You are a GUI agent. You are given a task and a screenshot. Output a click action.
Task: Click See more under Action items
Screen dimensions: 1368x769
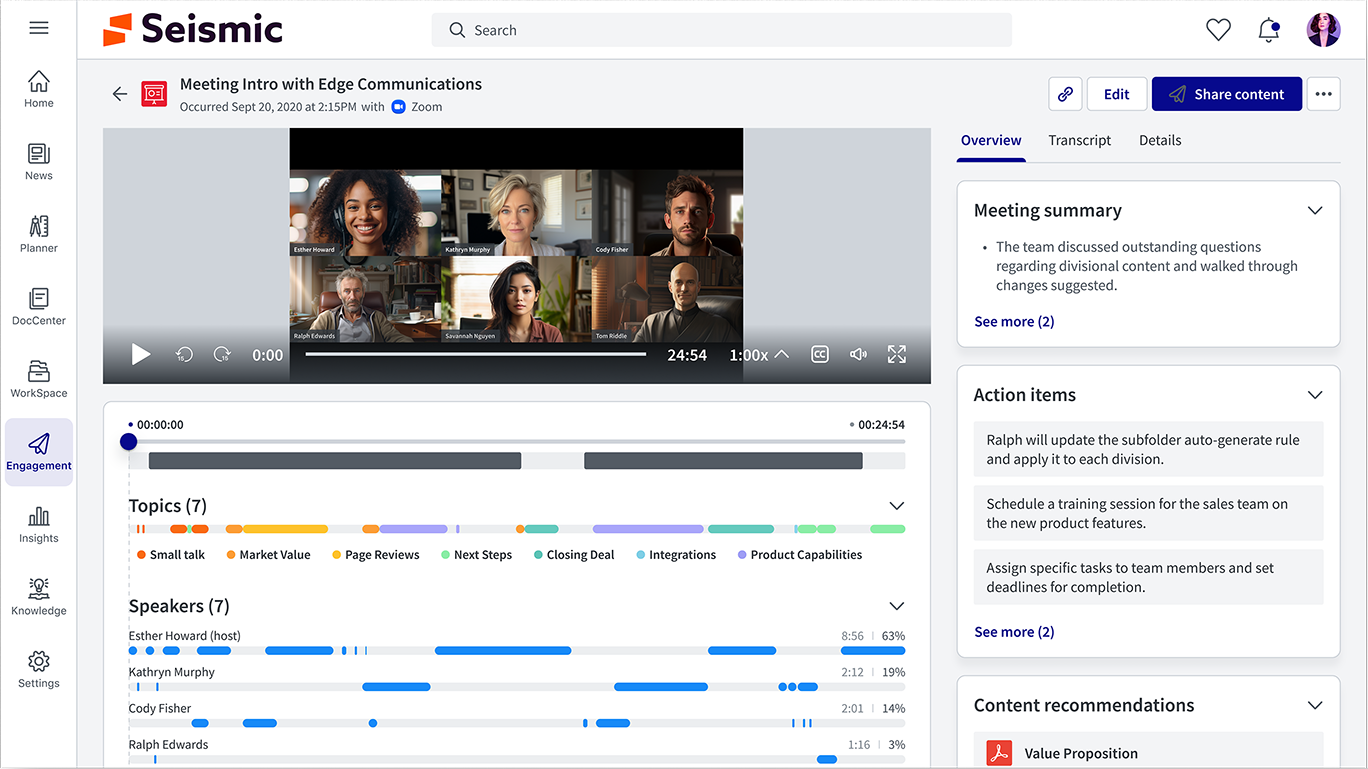pyautogui.click(x=1014, y=632)
